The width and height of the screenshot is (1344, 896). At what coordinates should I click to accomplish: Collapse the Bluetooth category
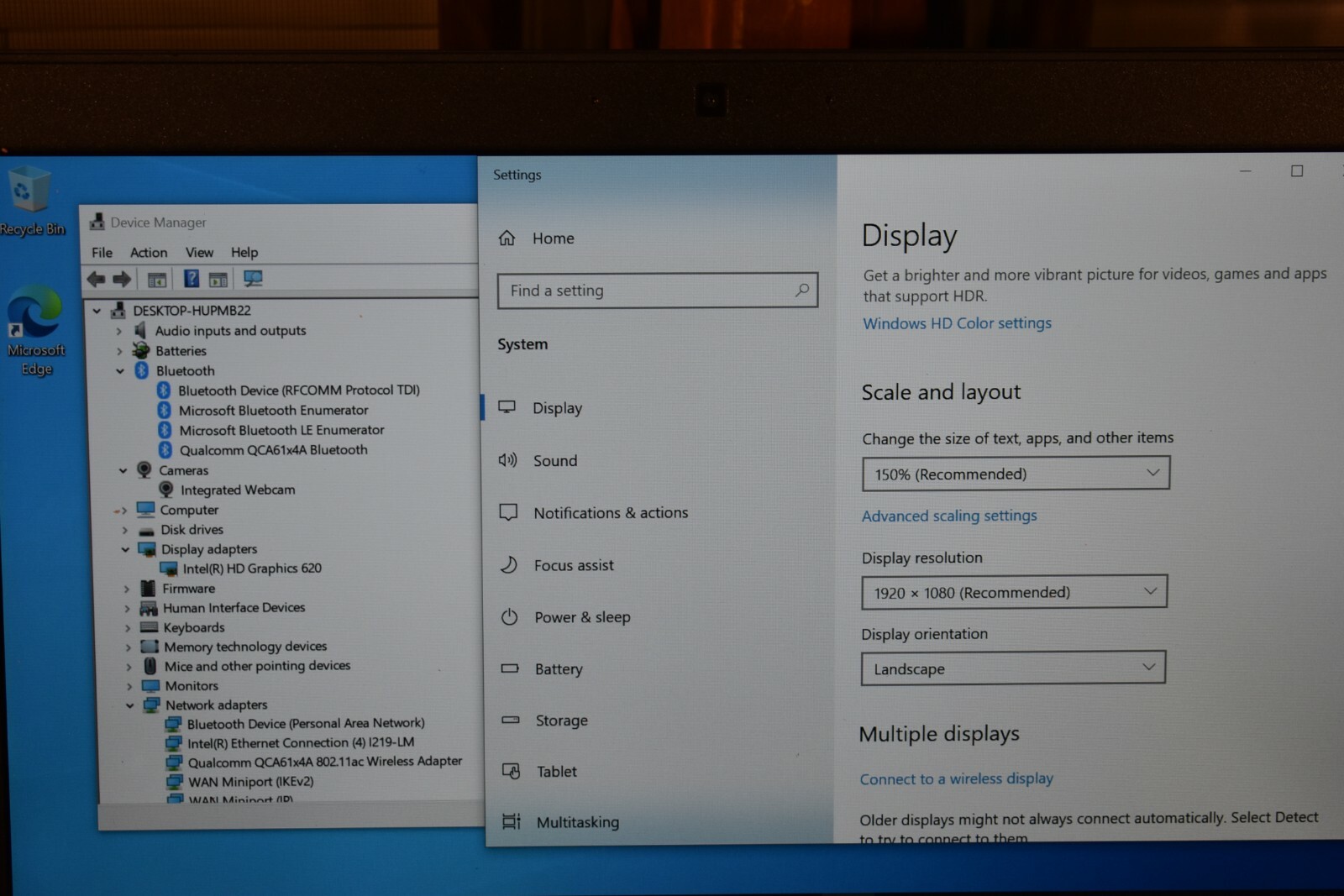point(119,370)
